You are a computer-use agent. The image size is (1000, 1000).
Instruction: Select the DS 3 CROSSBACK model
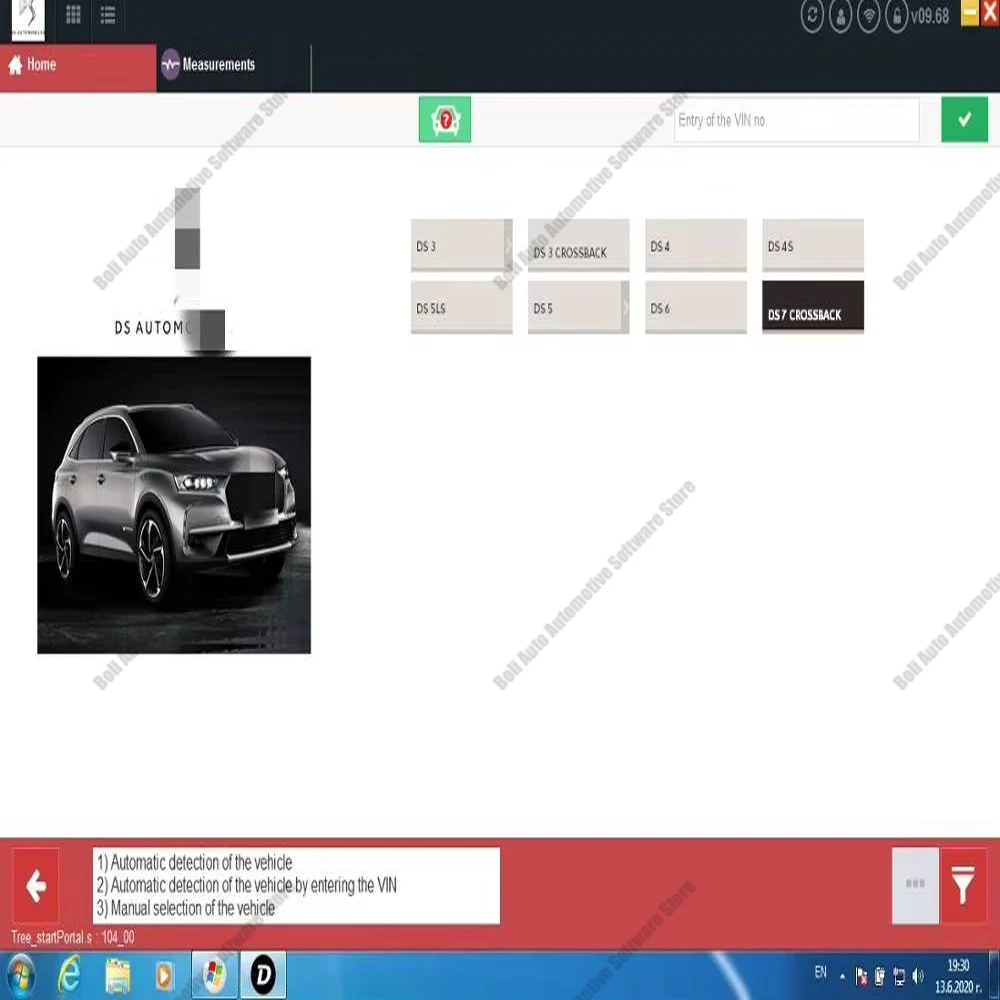coord(578,246)
